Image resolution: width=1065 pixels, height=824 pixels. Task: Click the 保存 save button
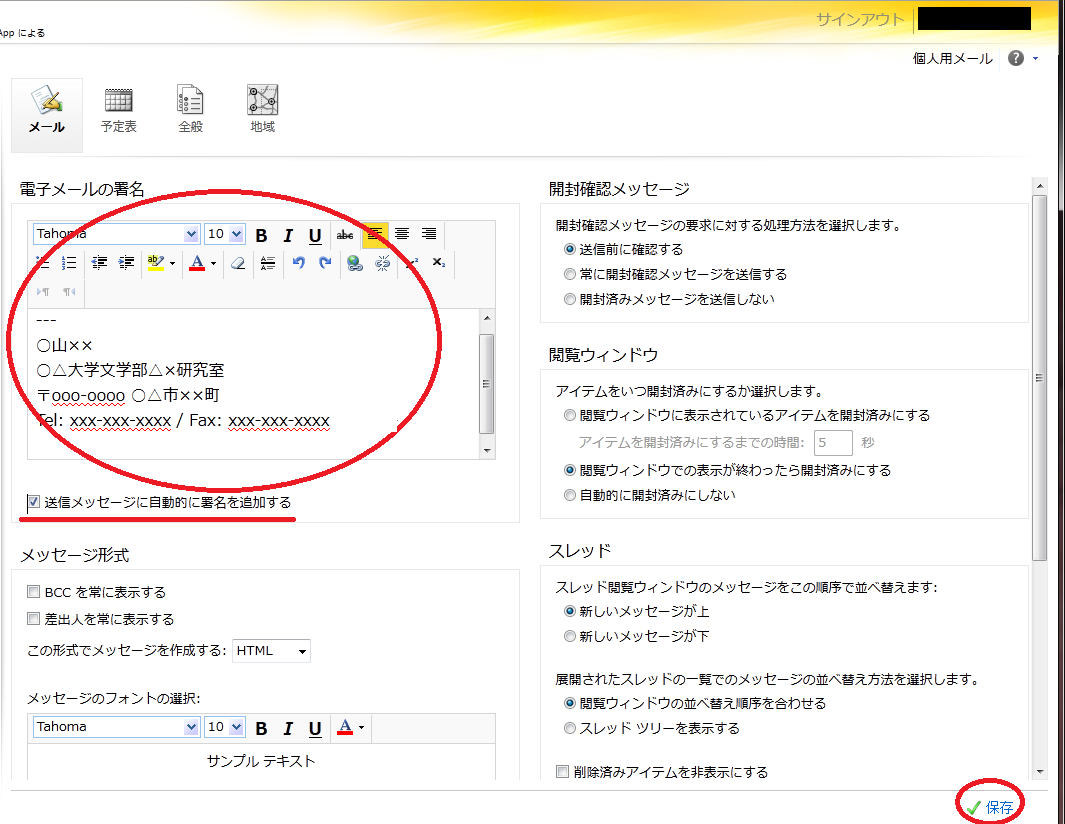991,807
